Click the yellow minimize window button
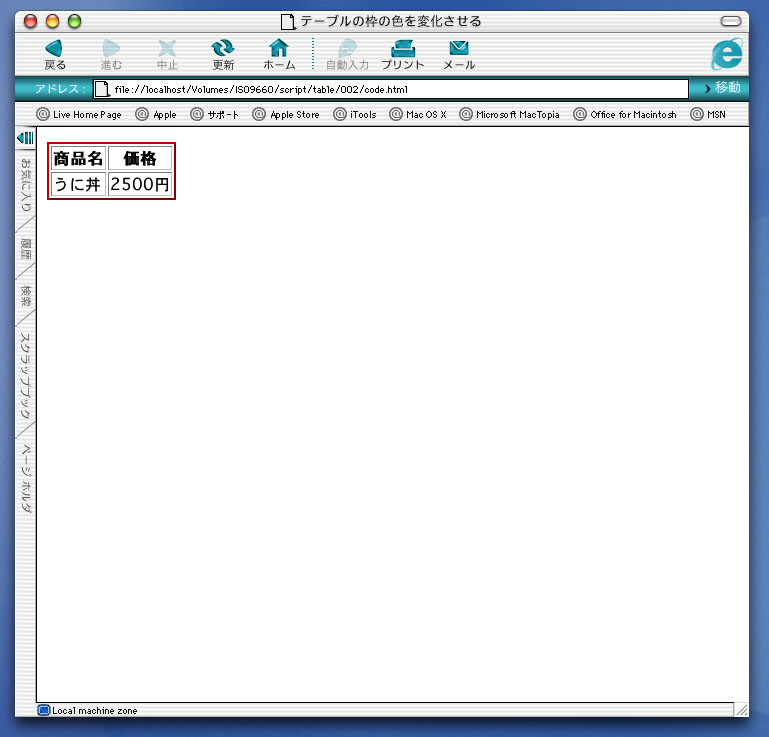This screenshot has height=737, width=769. [52, 21]
